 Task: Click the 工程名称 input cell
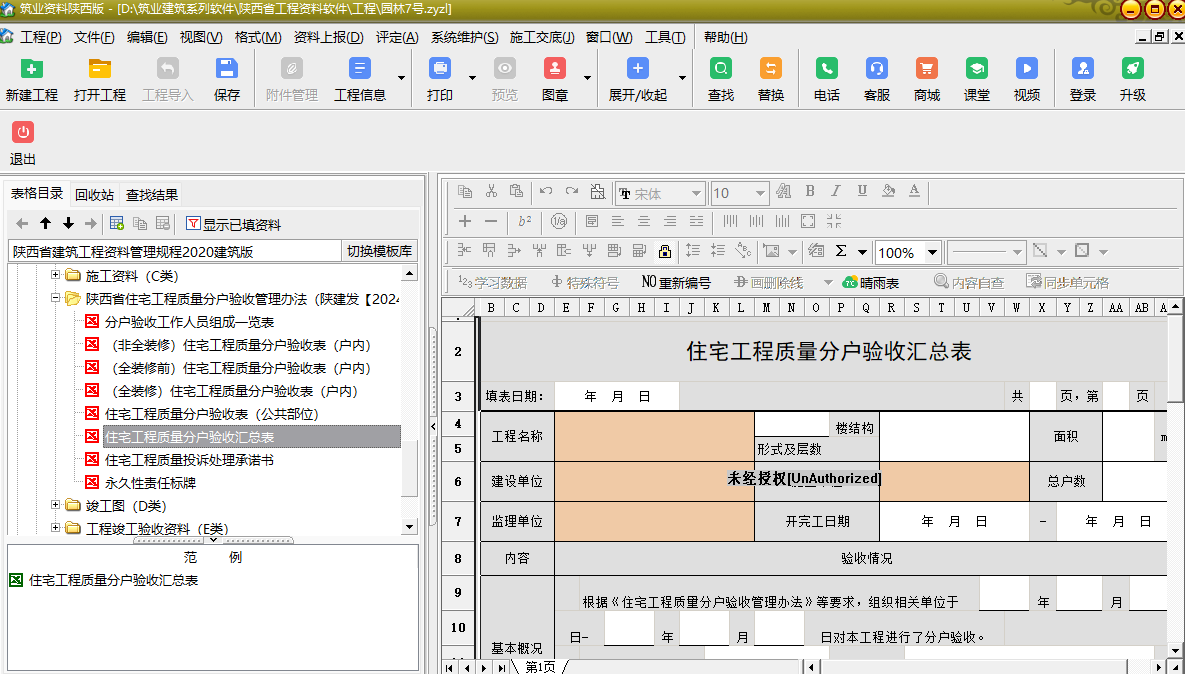pyautogui.click(x=654, y=436)
